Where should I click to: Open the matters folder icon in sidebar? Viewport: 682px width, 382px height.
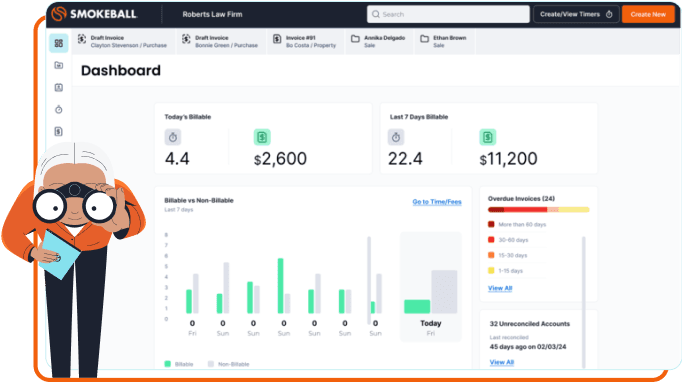point(59,65)
